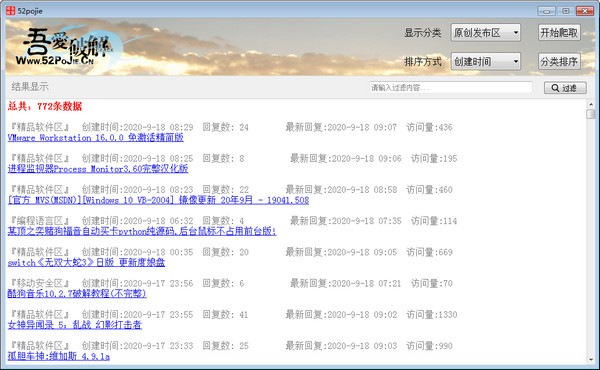Click 最新回复:2020-9-18 09:07 text
600x370 pixels.
coord(341,127)
